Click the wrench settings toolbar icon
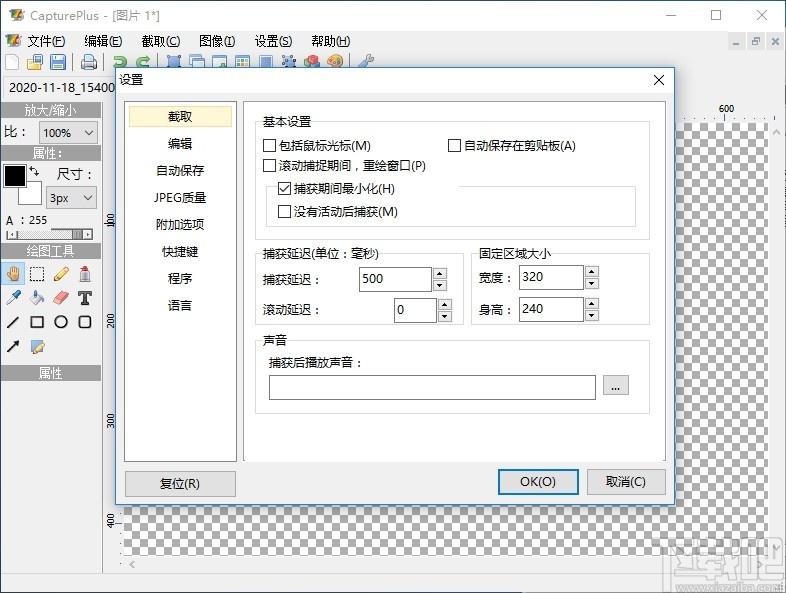Screen dimensions: 786x593 [x=365, y=61]
